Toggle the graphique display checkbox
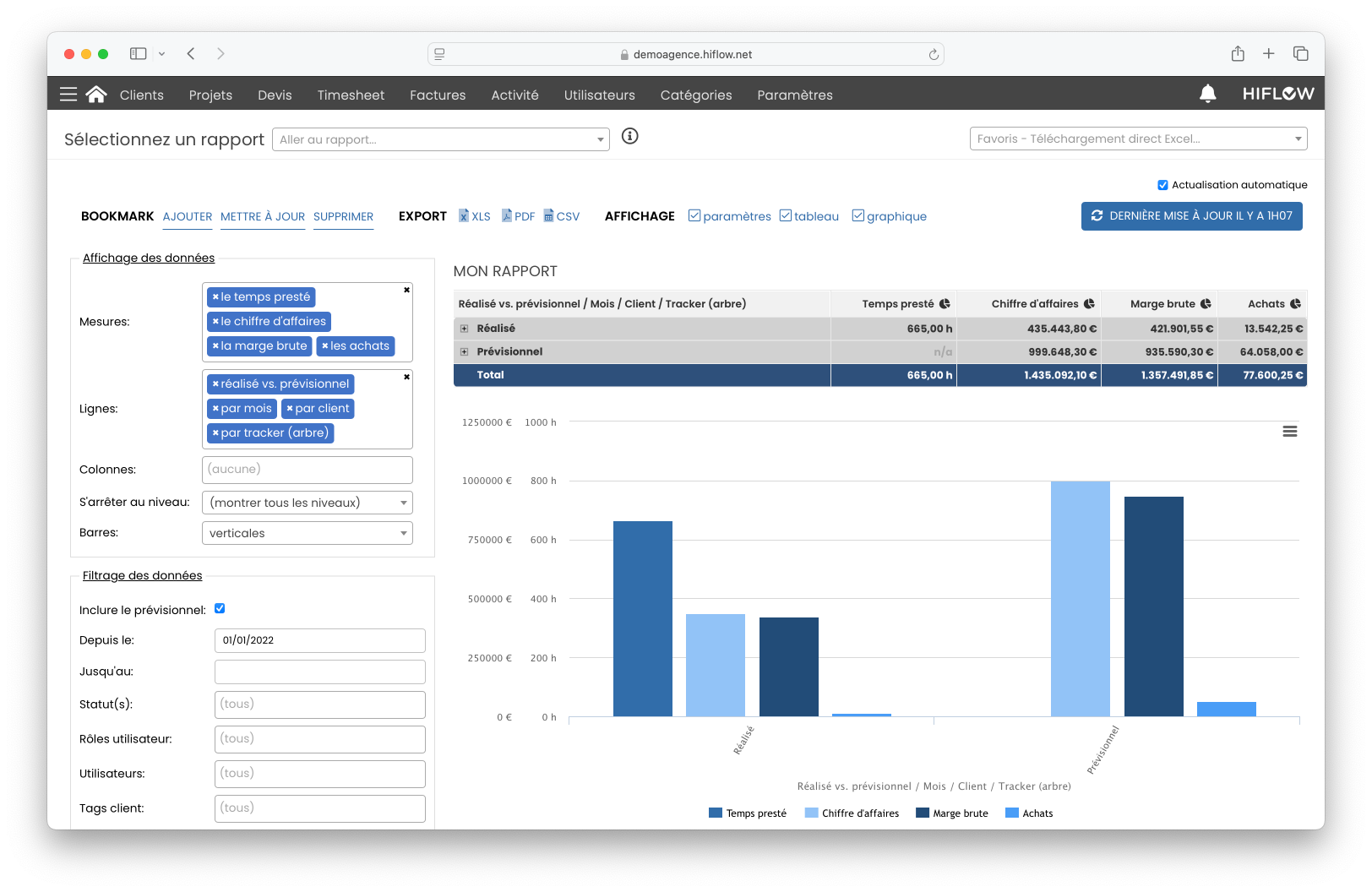The image size is (1372, 892). click(858, 215)
